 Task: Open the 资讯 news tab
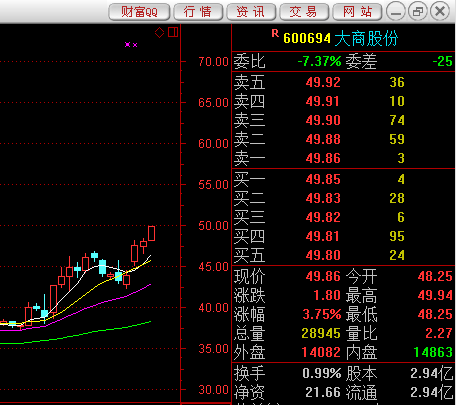coord(251,12)
